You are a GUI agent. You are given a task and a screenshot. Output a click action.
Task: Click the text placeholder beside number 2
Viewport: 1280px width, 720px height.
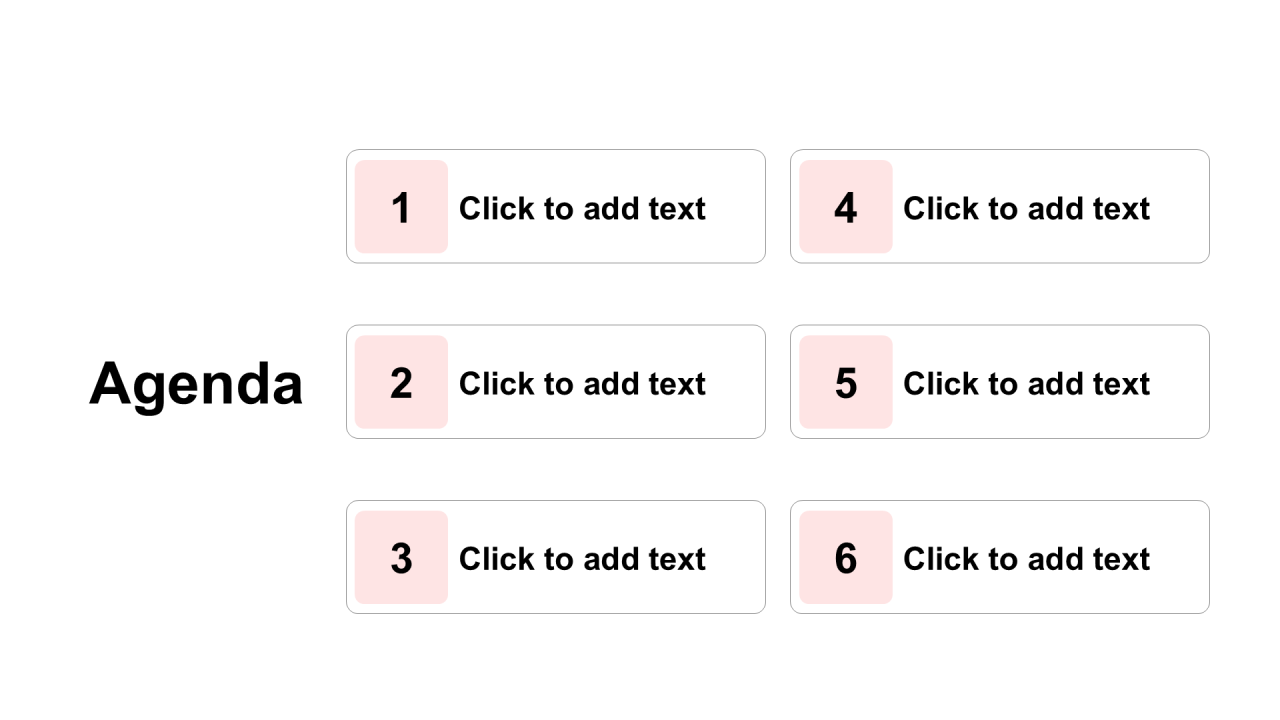click(582, 383)
